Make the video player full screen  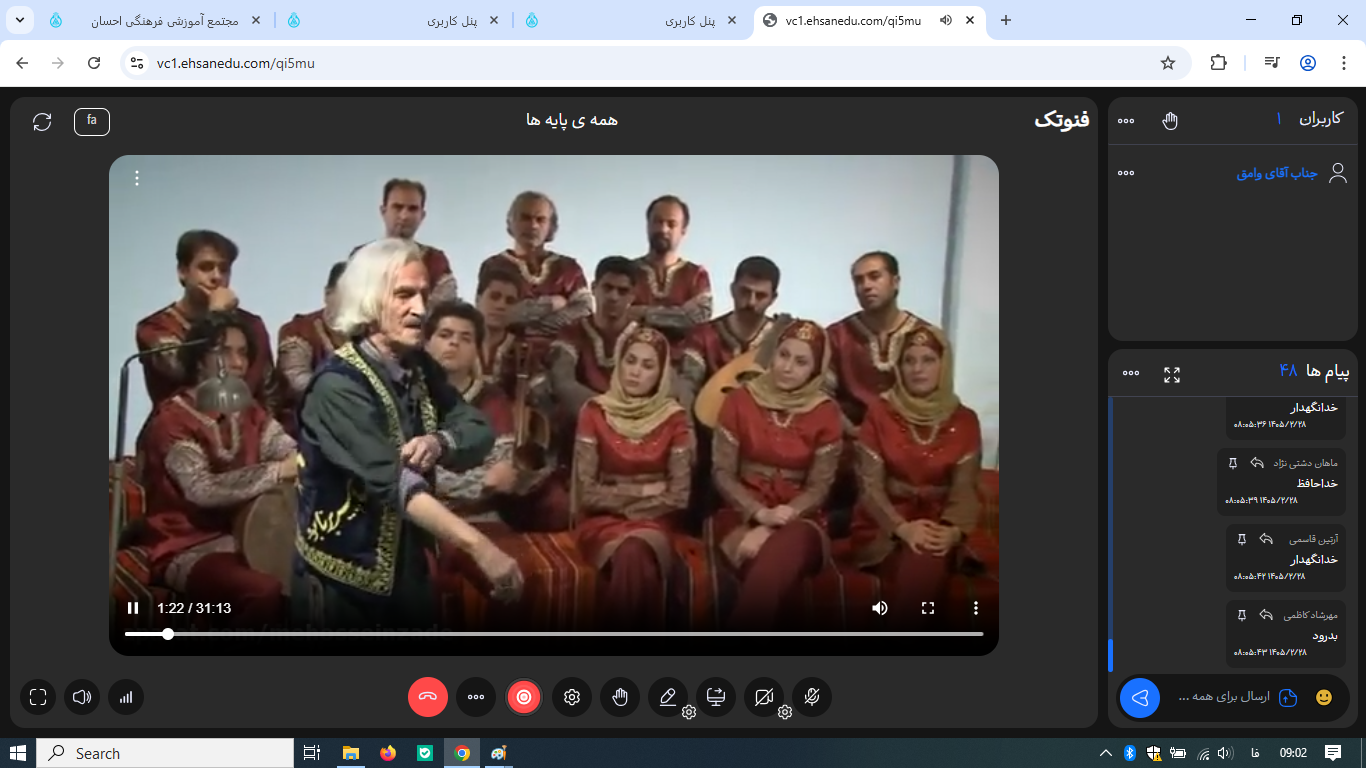tap(928, 608)
